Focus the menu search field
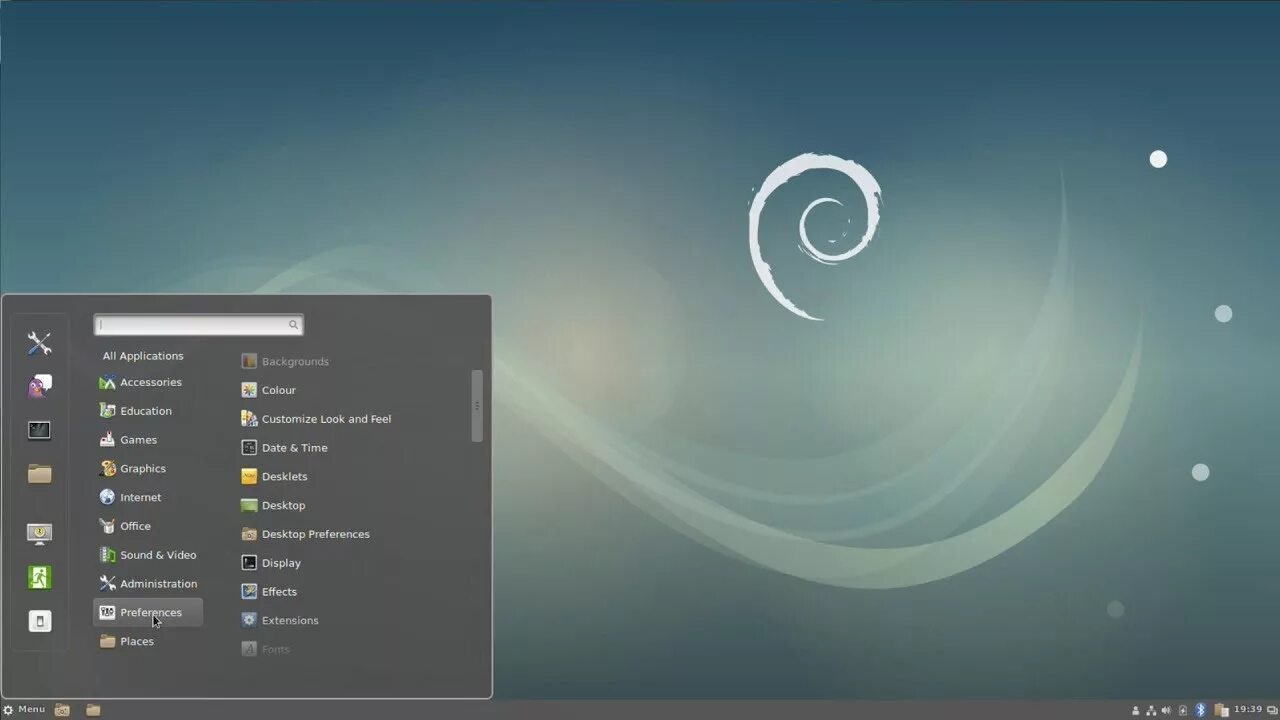 click(198, 325)
